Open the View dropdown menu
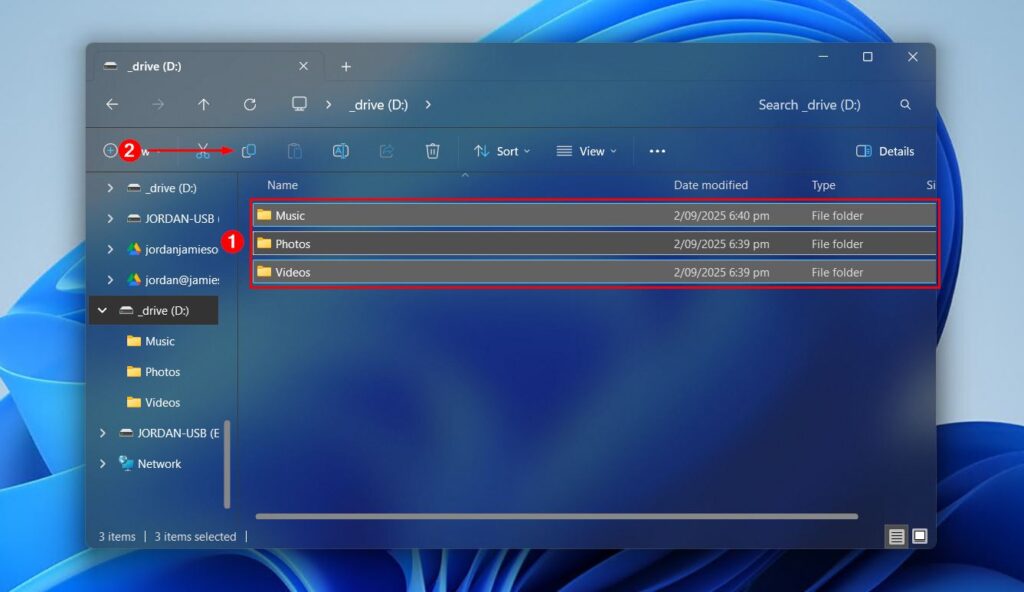 tap(587, 151)
